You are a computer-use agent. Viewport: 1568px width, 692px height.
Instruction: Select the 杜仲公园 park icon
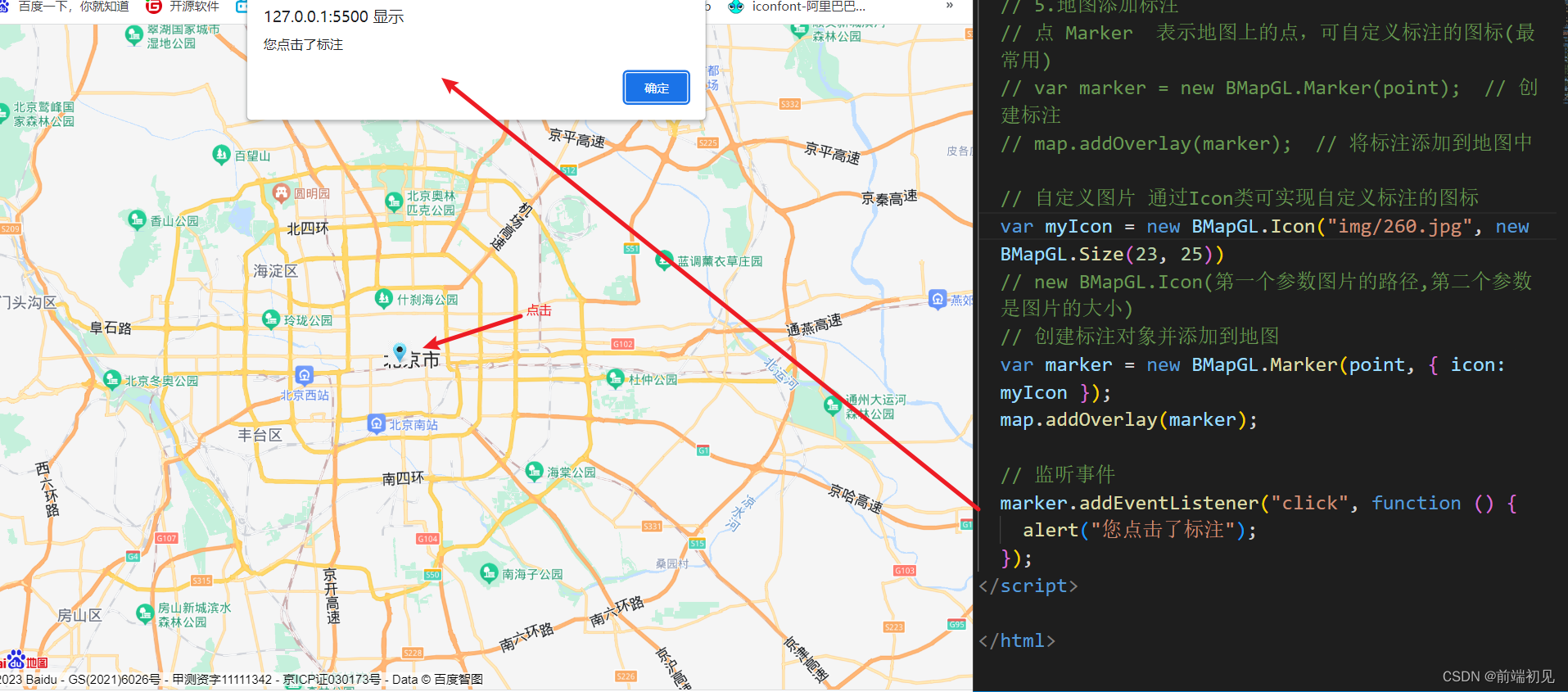point(615,378)
